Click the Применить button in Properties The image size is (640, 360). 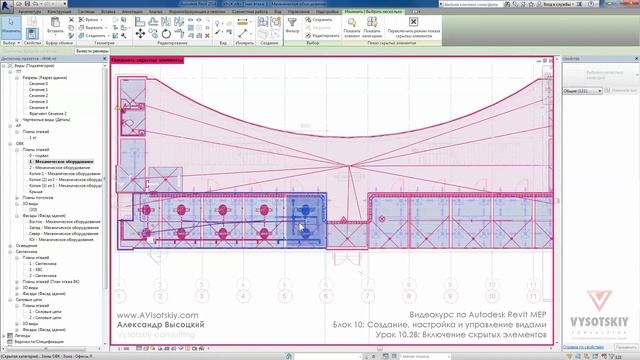626,347
